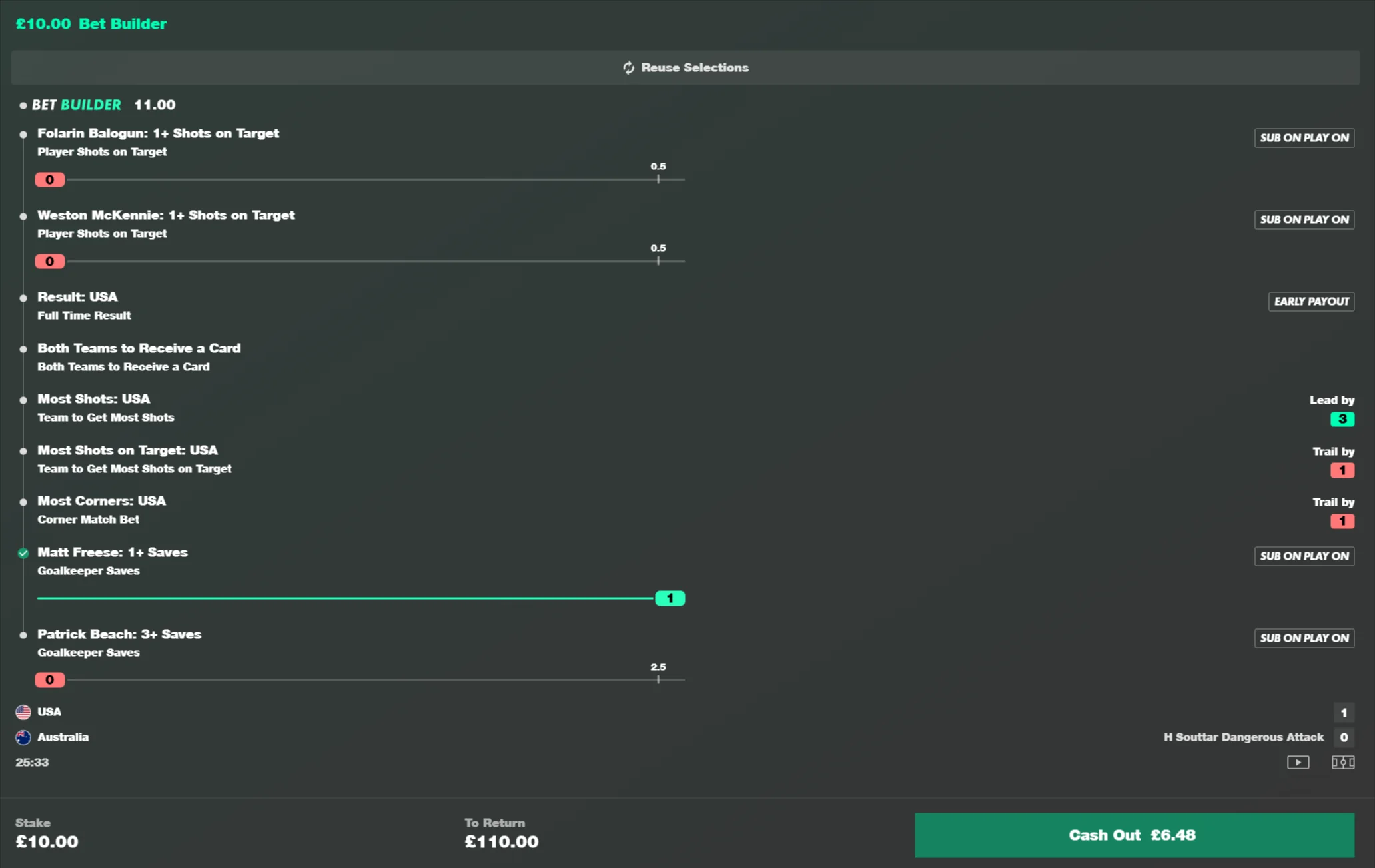Screen dimensions: 1375x868
Task: Click Sub On Play On badge for Folarin Balogun
Action: pyautogui.click(x=1304, y=138)
